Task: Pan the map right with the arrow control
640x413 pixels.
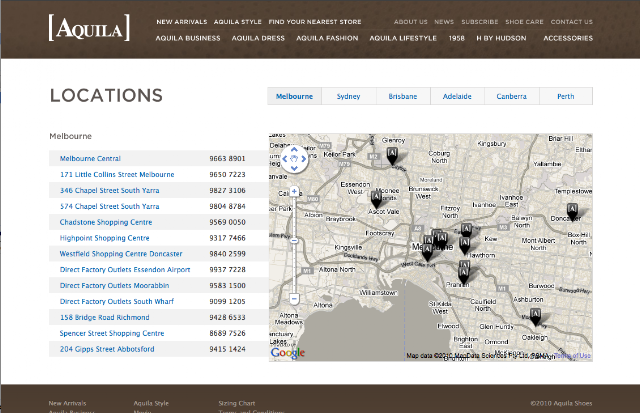Action: [303, 159]
